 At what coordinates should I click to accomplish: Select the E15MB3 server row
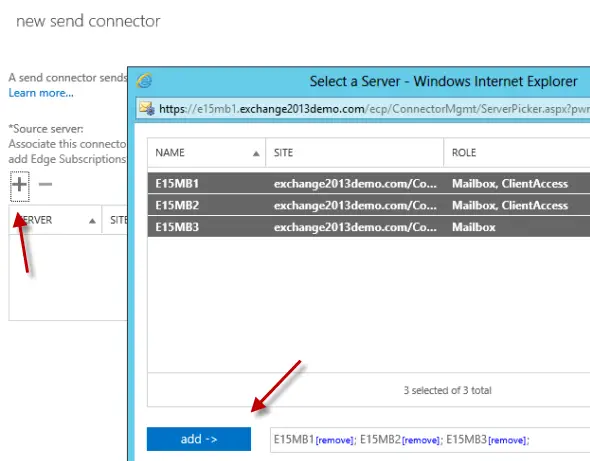[369, 227]
